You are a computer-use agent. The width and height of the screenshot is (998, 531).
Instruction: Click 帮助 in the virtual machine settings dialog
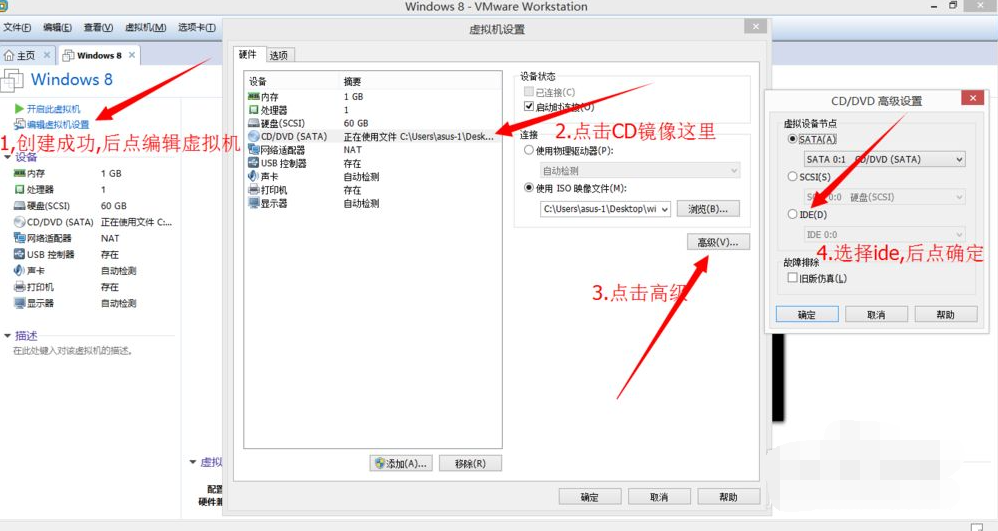729,497
